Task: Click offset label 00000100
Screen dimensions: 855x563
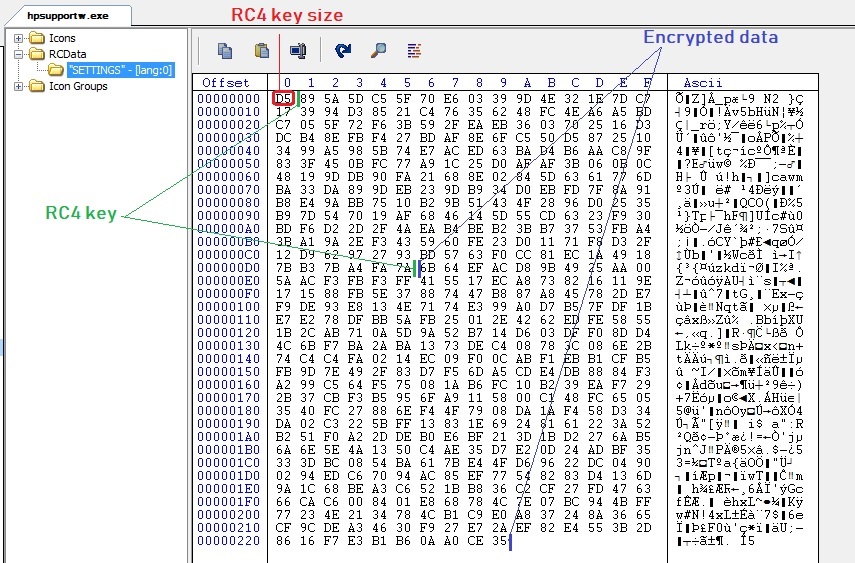Action: coord(228,307)
